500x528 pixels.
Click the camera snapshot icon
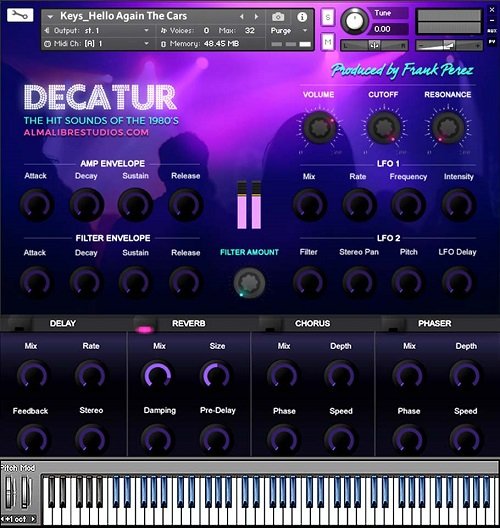[x=278, y=17]
